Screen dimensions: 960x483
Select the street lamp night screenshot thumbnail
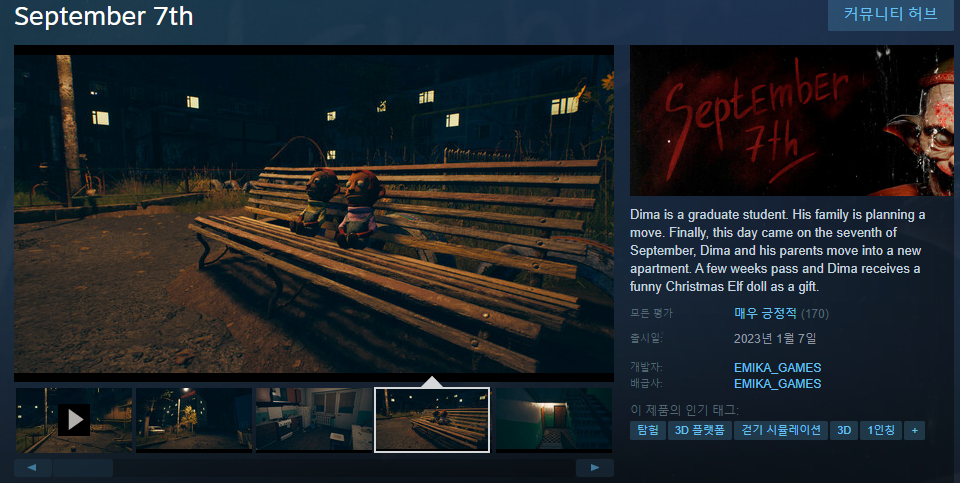193,420
